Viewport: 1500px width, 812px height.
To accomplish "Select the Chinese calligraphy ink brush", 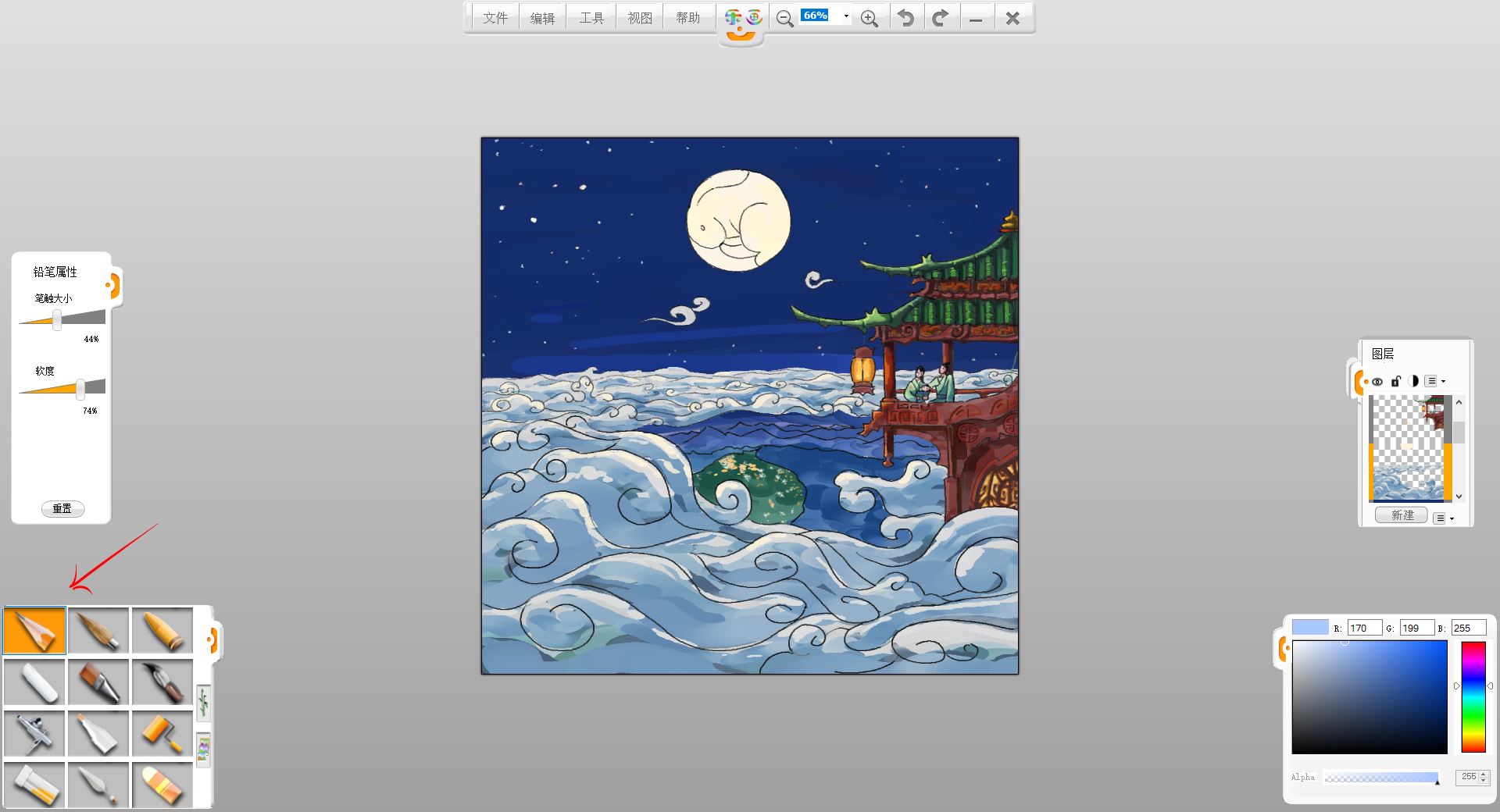I will [x=162, y=682].
